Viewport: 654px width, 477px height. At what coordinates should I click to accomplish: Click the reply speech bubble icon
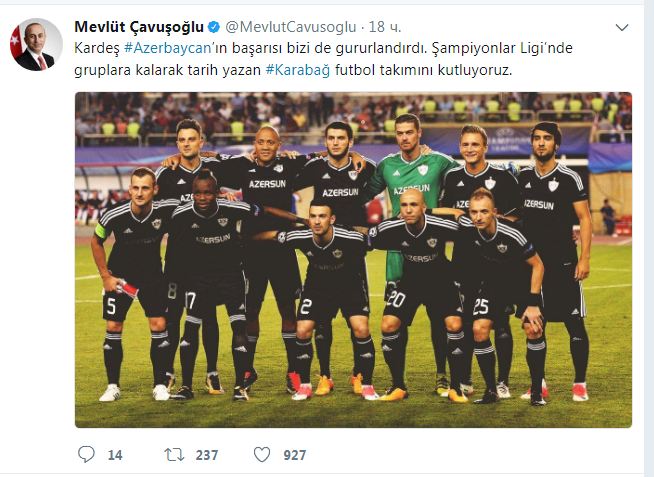click(86, 454)
